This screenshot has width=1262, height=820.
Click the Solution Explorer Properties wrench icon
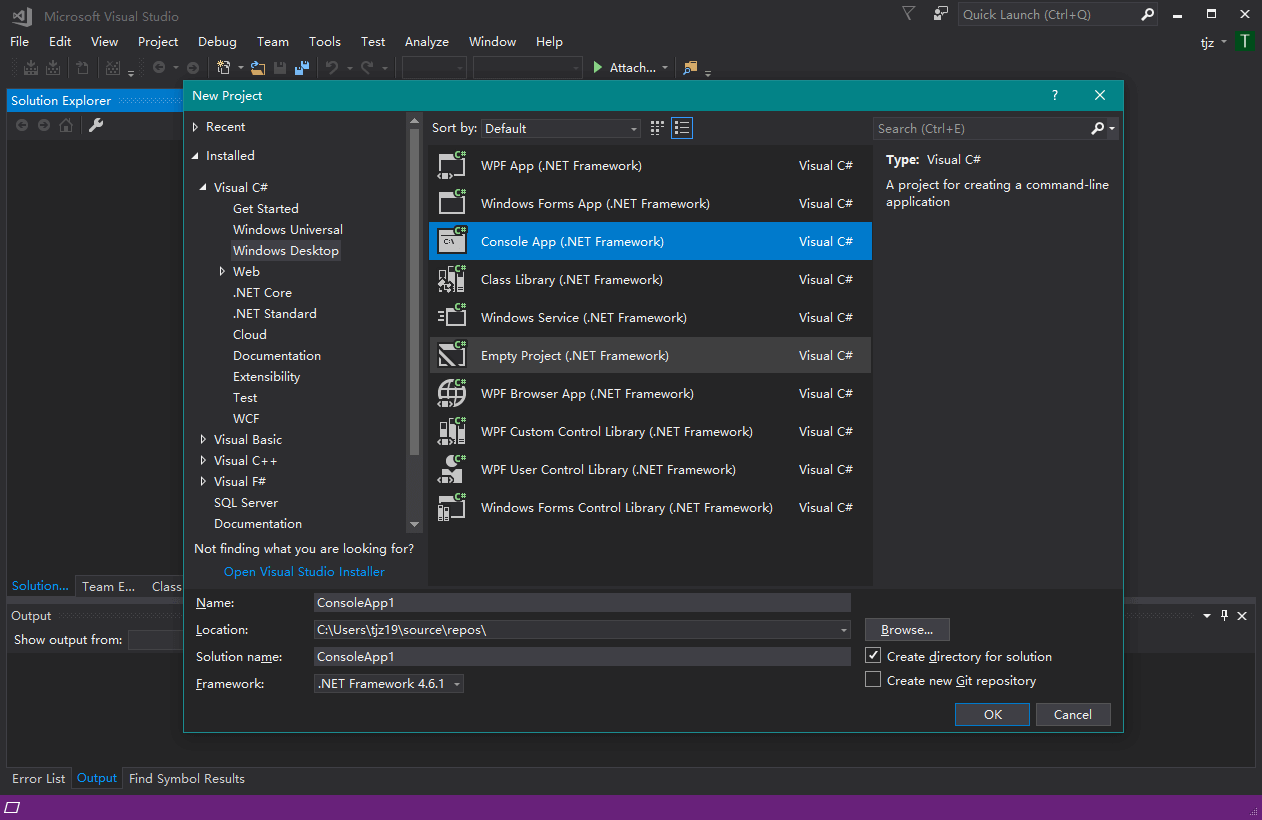[96, 125]
